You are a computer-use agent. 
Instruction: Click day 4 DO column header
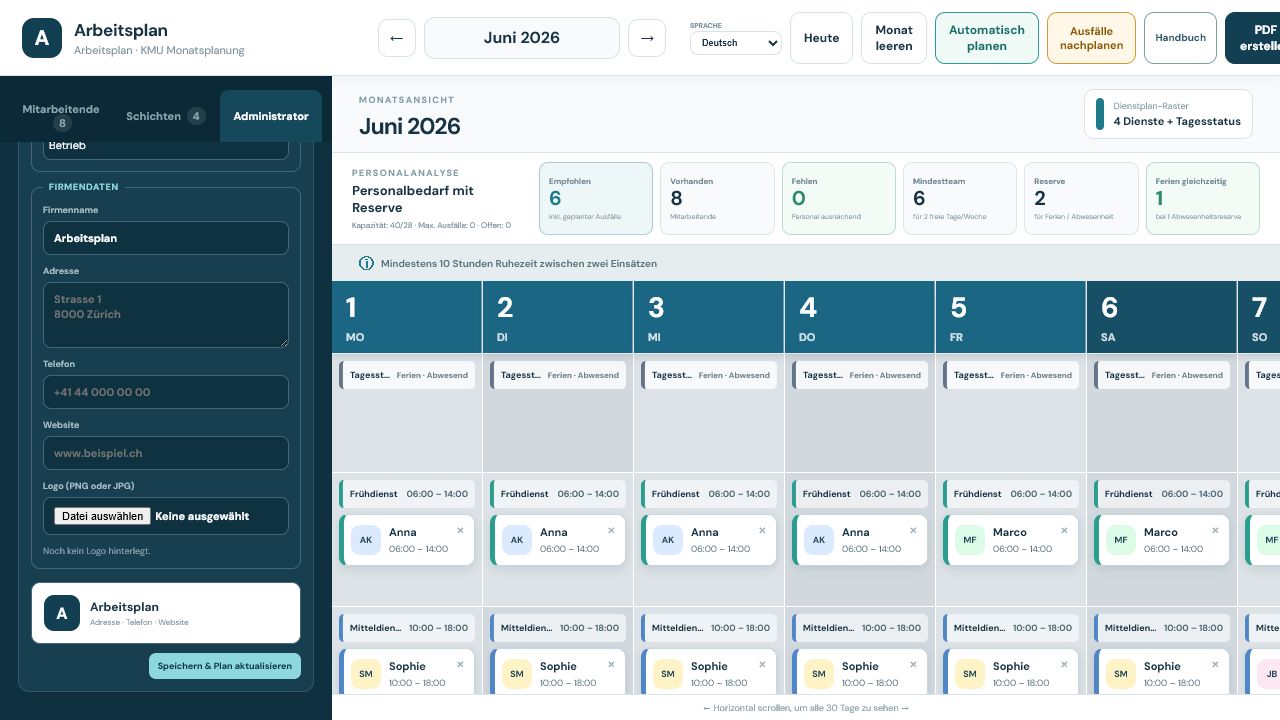click(x=860, y=317)
